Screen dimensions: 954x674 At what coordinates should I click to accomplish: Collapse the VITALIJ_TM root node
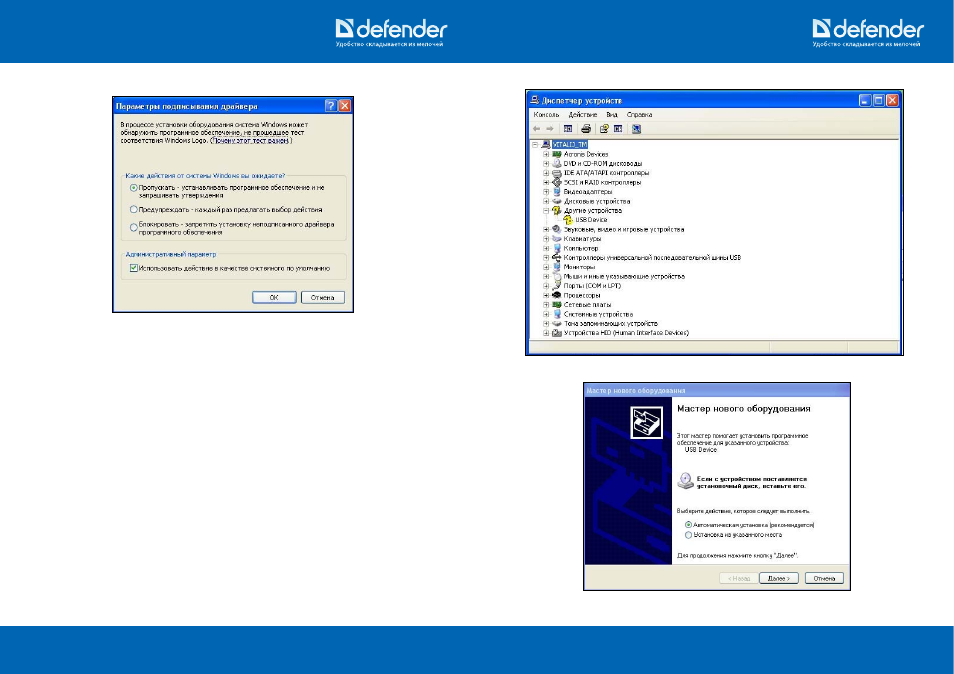coord(535,145)
